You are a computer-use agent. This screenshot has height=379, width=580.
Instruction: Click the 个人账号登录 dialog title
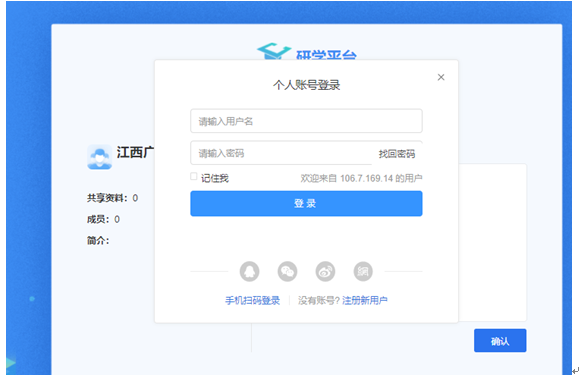(x=307, y=85)
